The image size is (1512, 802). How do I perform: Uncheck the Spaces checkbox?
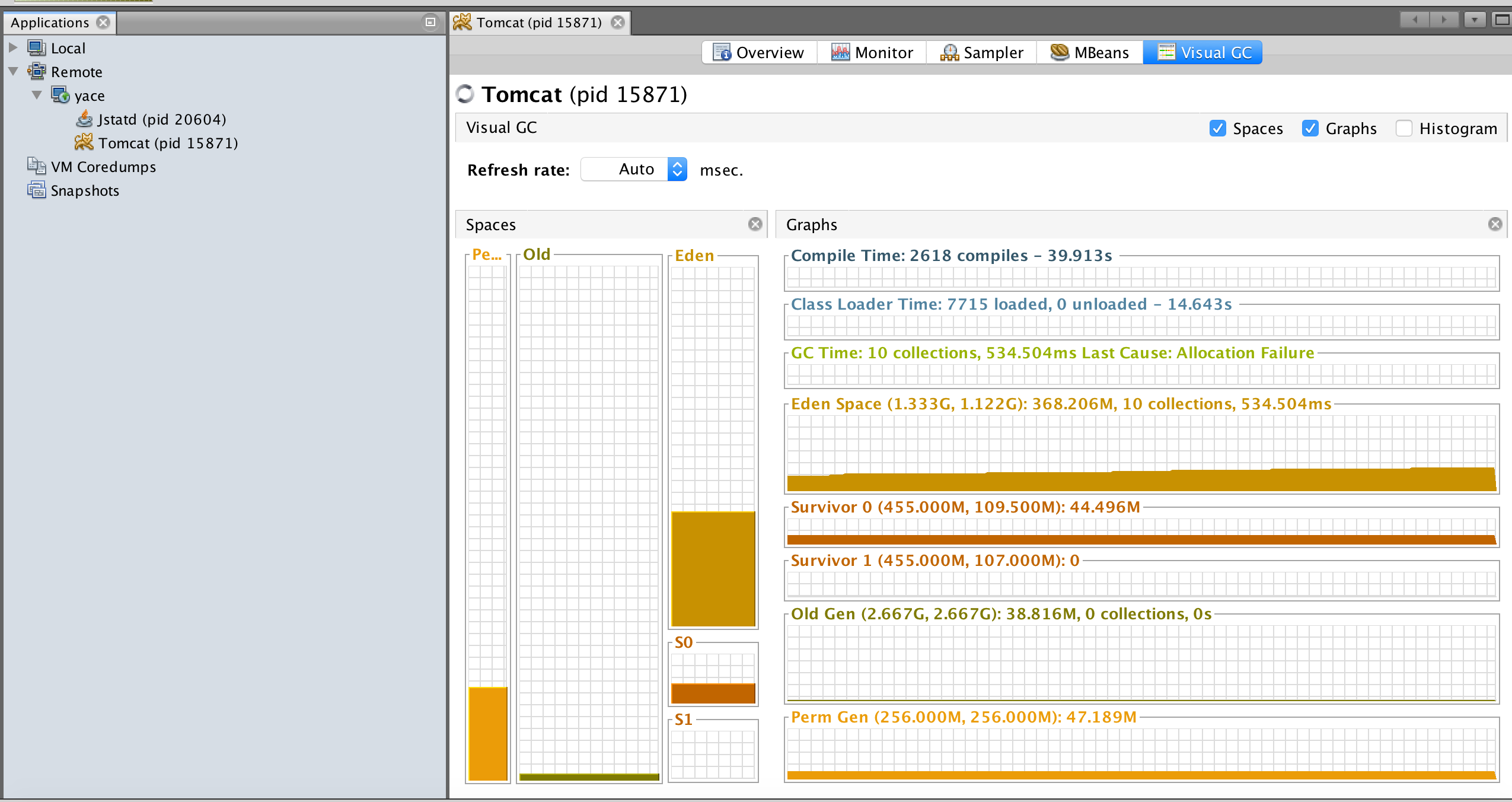pyautogui.click(x=1217, y=128)
